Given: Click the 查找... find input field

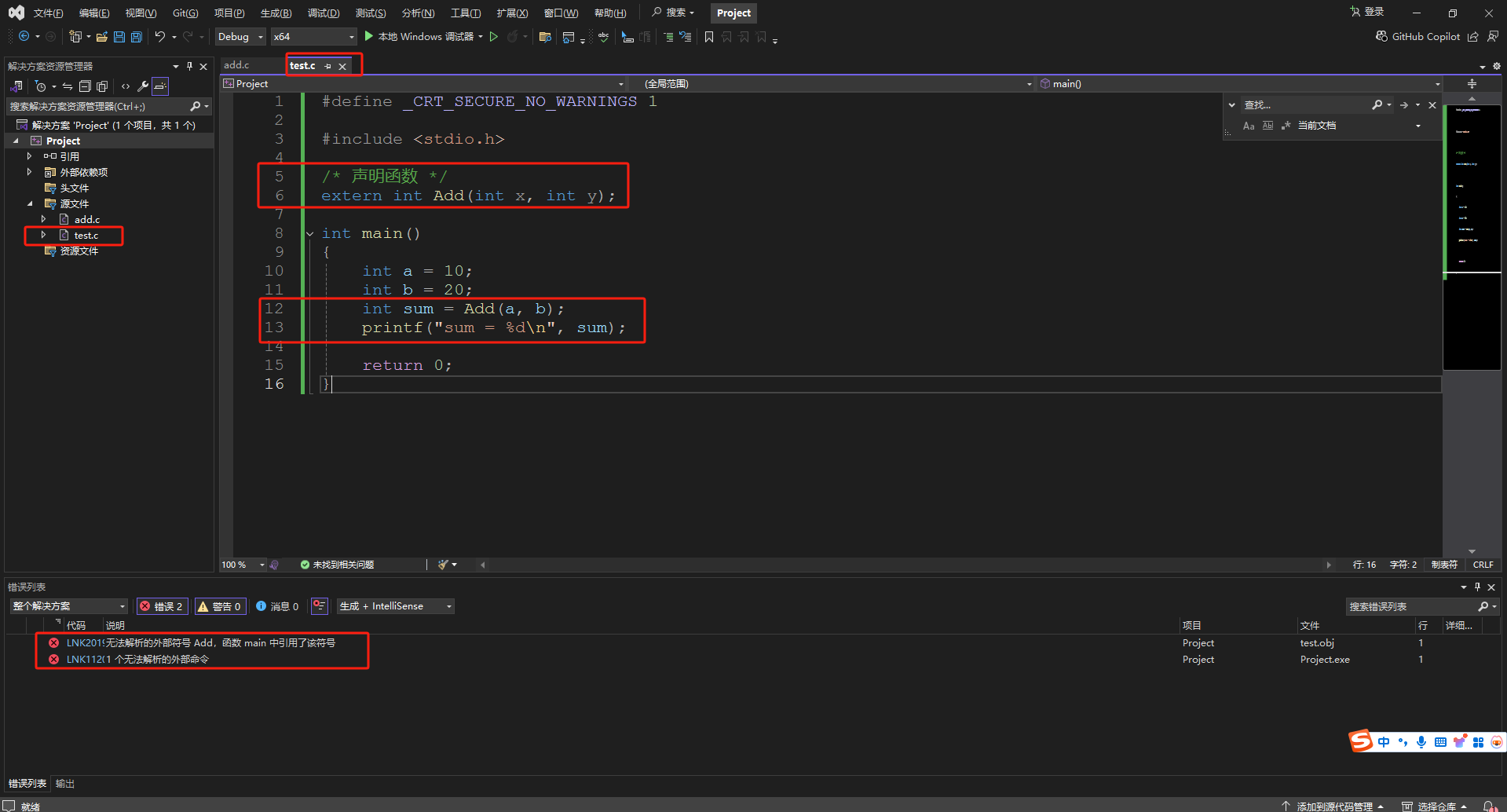Looking at the screenshot, I should point(1304,104).
